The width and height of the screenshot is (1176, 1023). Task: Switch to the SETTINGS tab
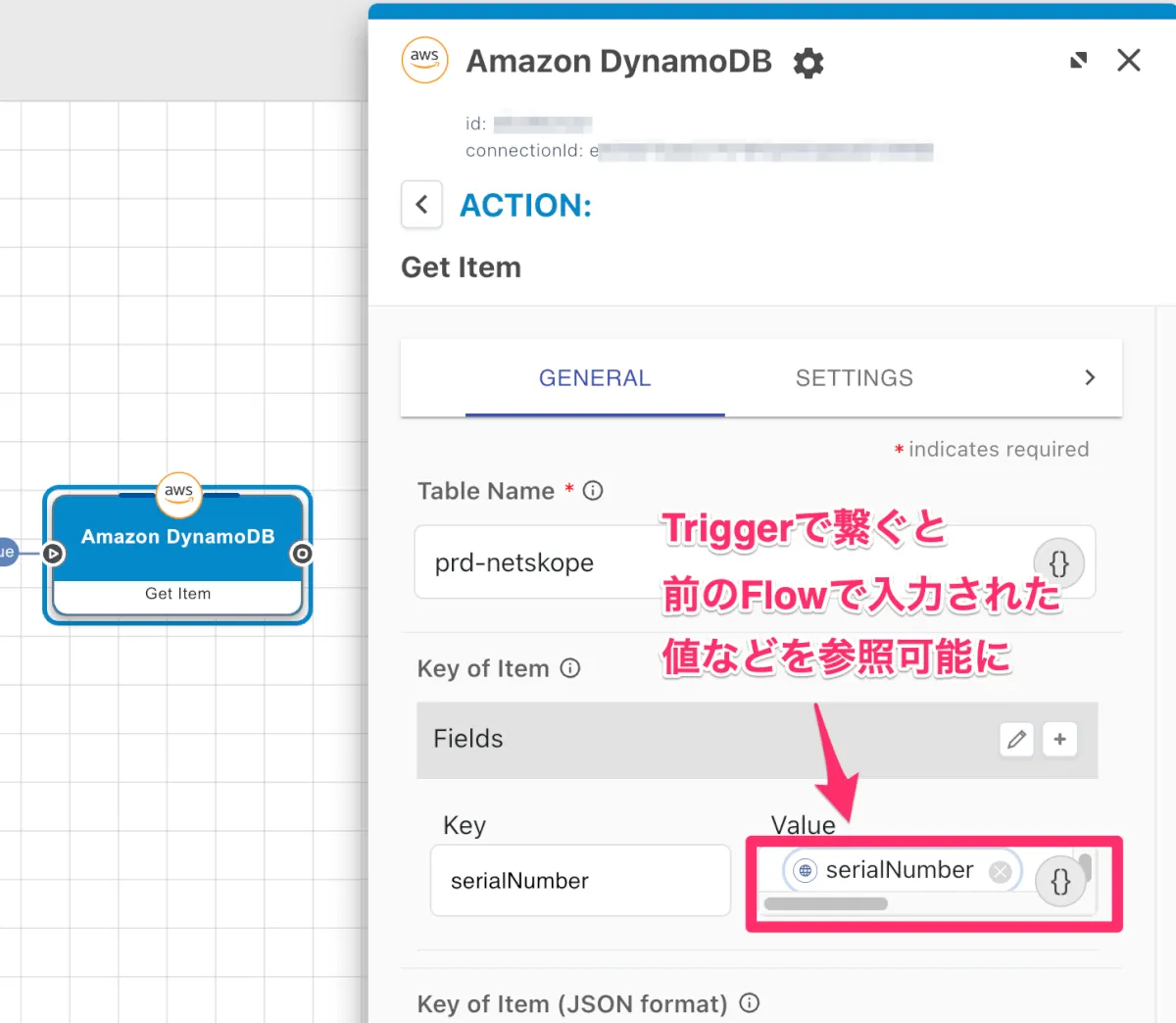[855, 378]
